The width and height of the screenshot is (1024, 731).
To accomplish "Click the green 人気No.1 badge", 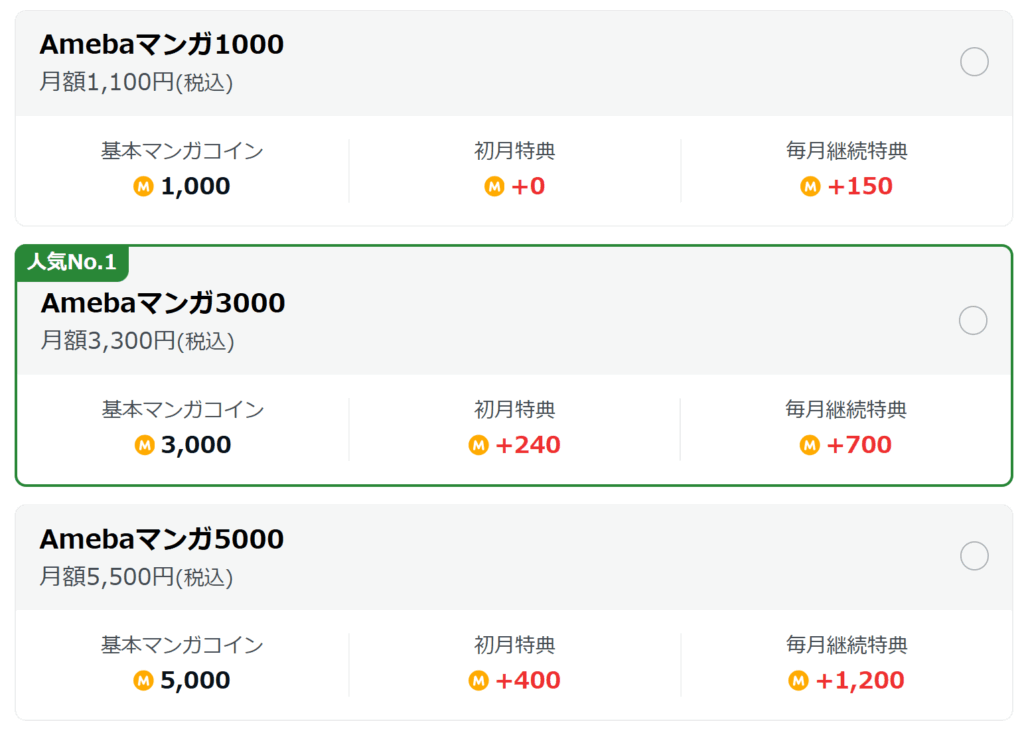I will pos(72,263).
